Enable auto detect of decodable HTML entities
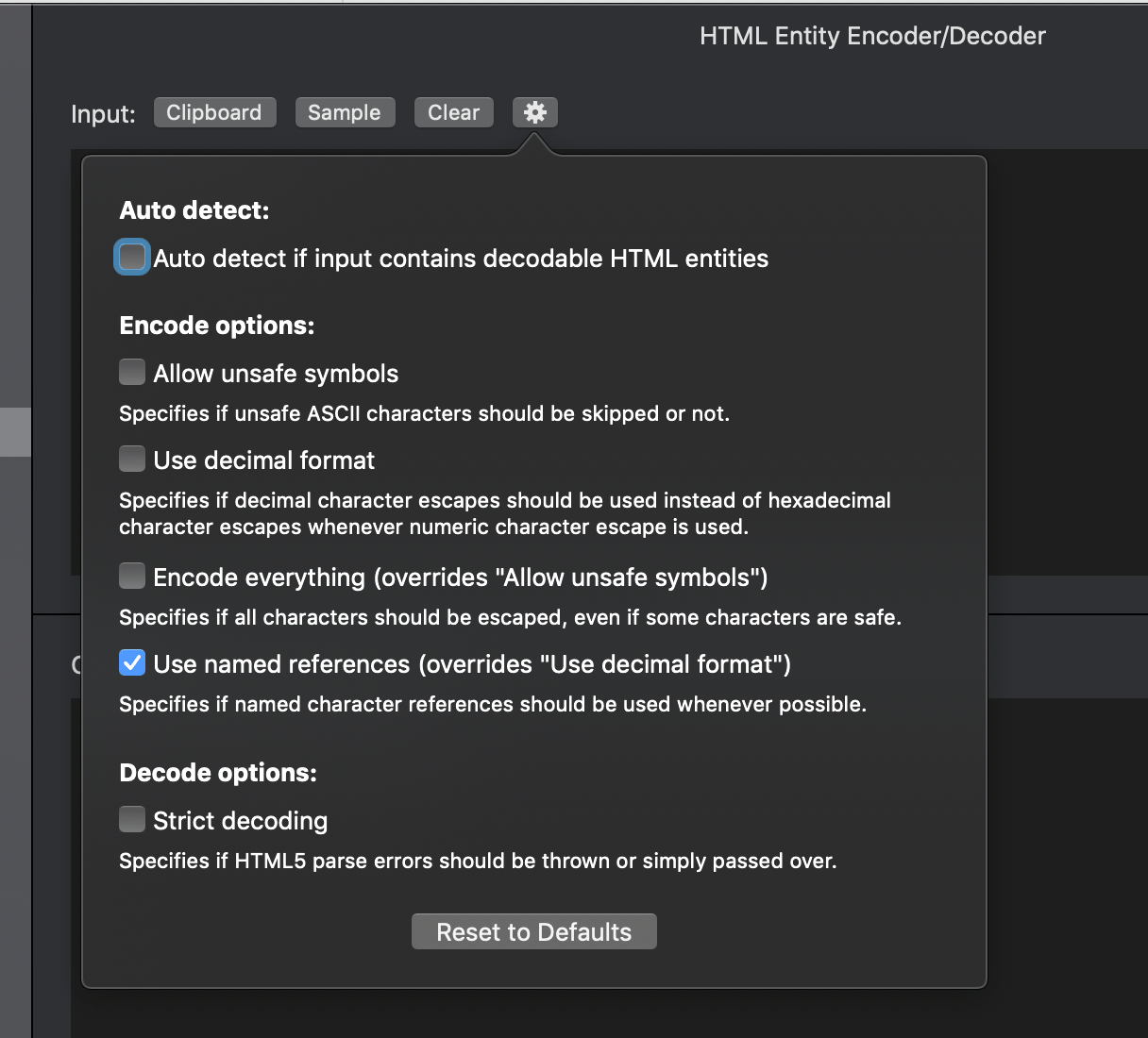This screenshot has width=1148, height=1038. click(x=131, y=257)
